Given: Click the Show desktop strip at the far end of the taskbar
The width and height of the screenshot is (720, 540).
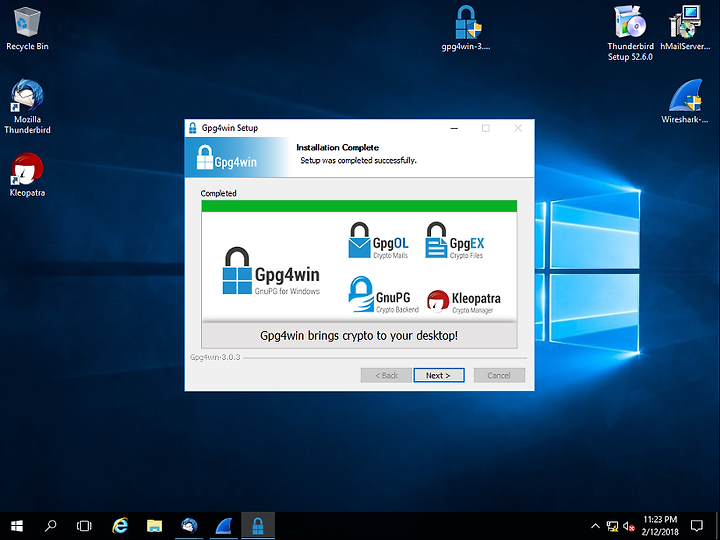Looking at the screenshot, I should click(x=718, y=526).
